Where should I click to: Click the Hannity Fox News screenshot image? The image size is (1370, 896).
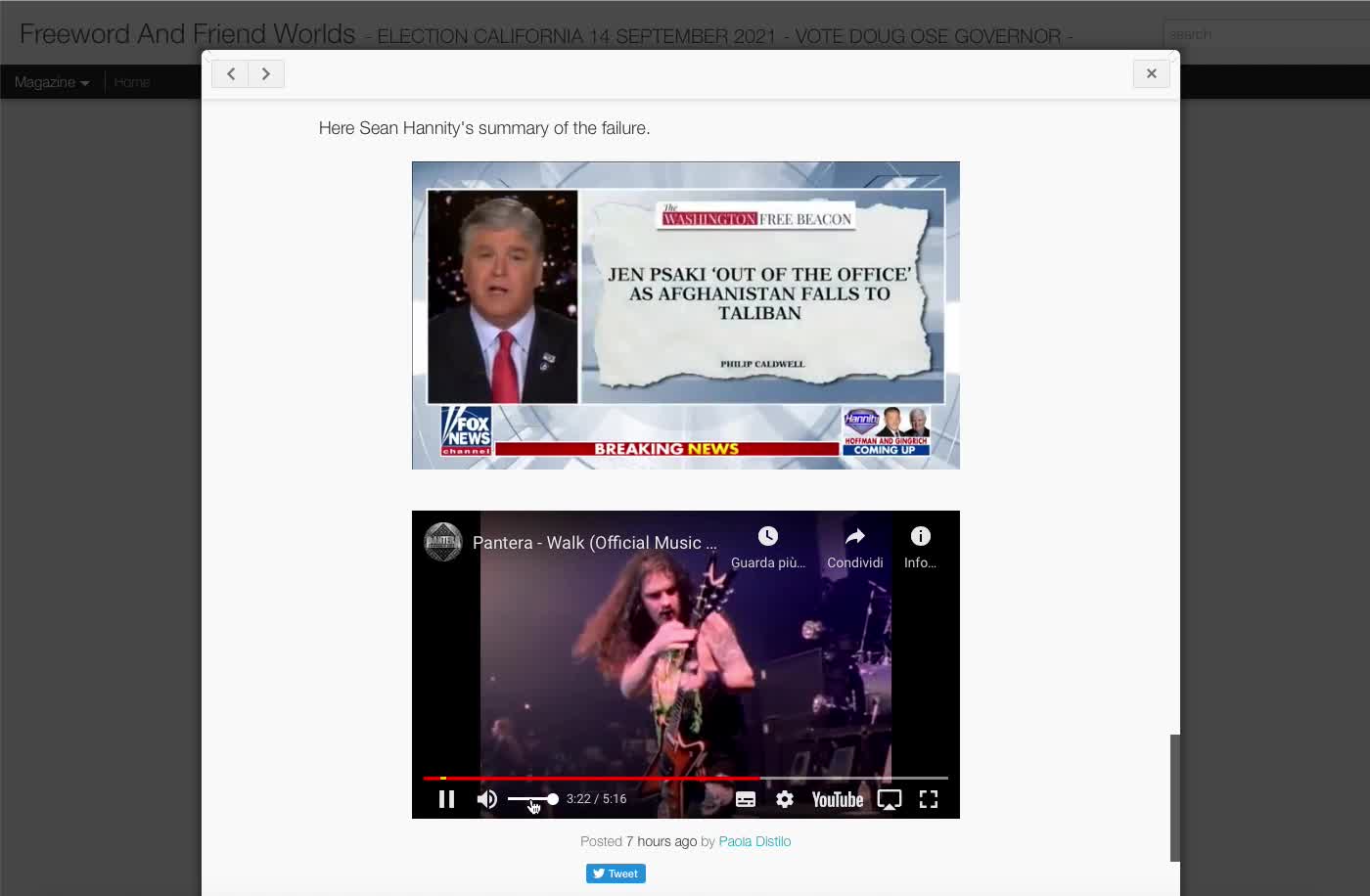[686, 315]
